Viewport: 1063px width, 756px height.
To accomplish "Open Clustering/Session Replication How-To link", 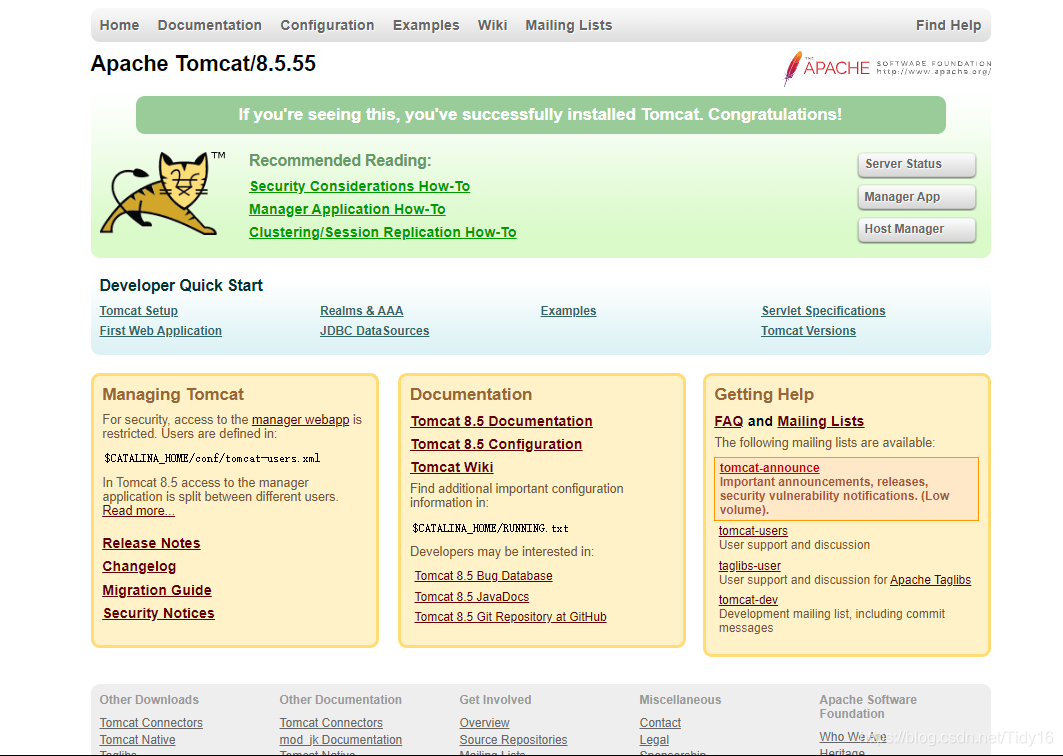I will click(382, 232).
